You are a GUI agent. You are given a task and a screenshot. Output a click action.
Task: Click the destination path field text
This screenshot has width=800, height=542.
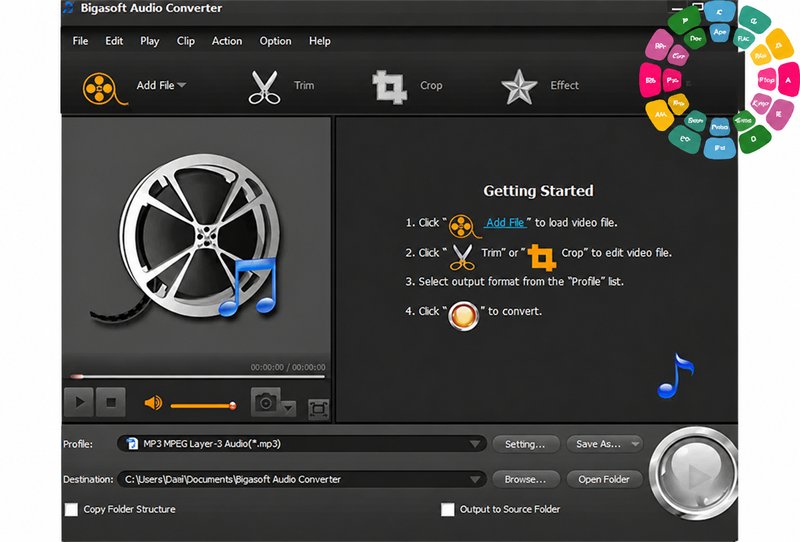point(233,480)
